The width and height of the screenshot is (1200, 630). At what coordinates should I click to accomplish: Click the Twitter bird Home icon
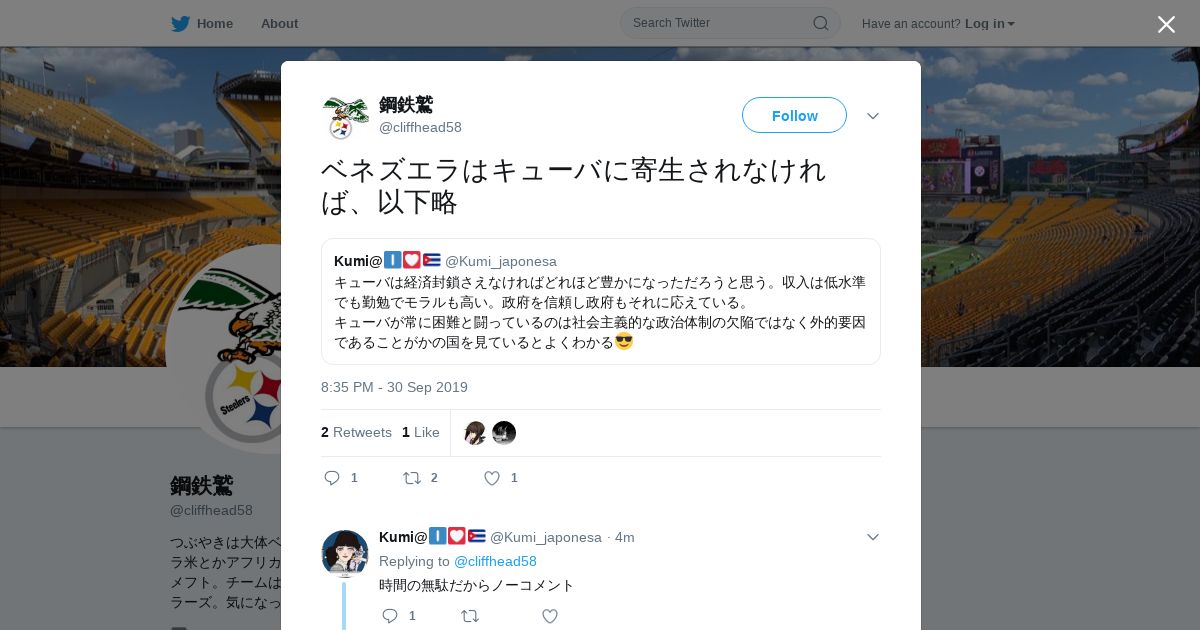[180, 23]
